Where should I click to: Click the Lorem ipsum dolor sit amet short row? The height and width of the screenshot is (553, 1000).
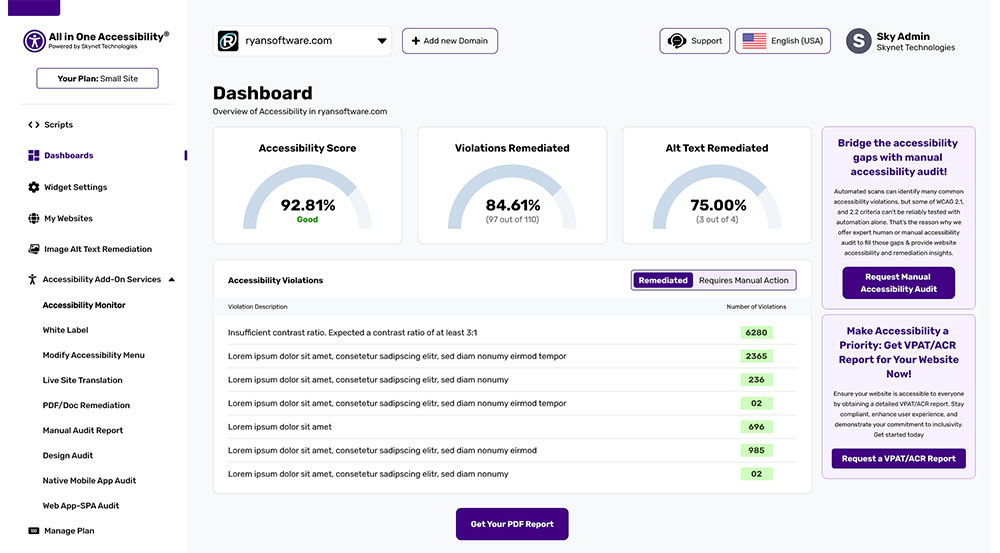click(x=511, y=427)
